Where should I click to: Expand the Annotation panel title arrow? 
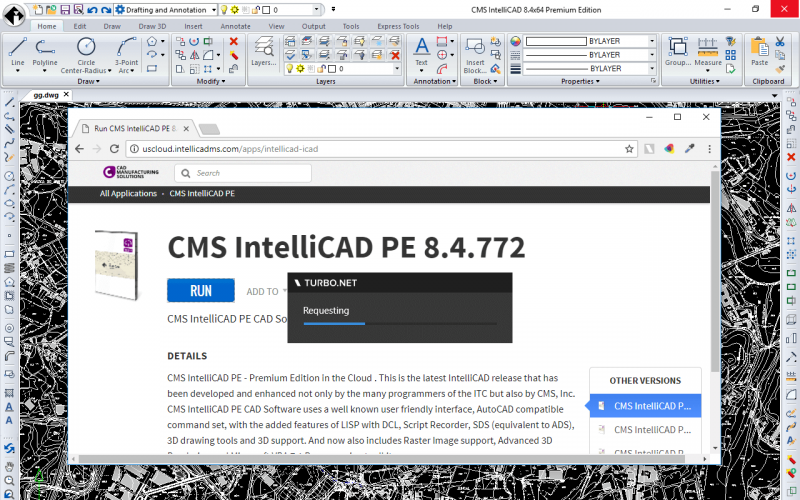454,82
